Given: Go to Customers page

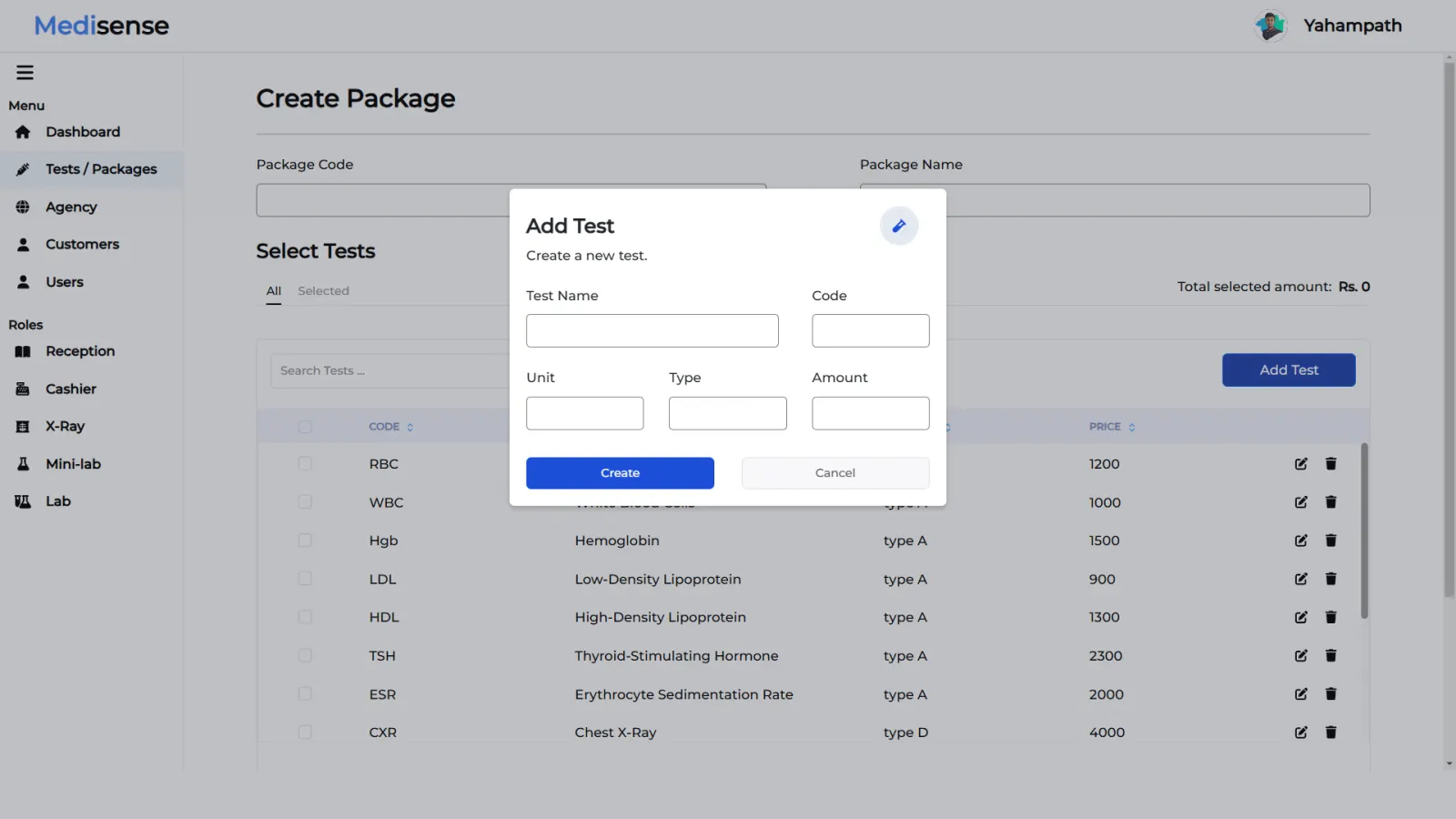Looking at the screenshot, I should tap(82, 245).
